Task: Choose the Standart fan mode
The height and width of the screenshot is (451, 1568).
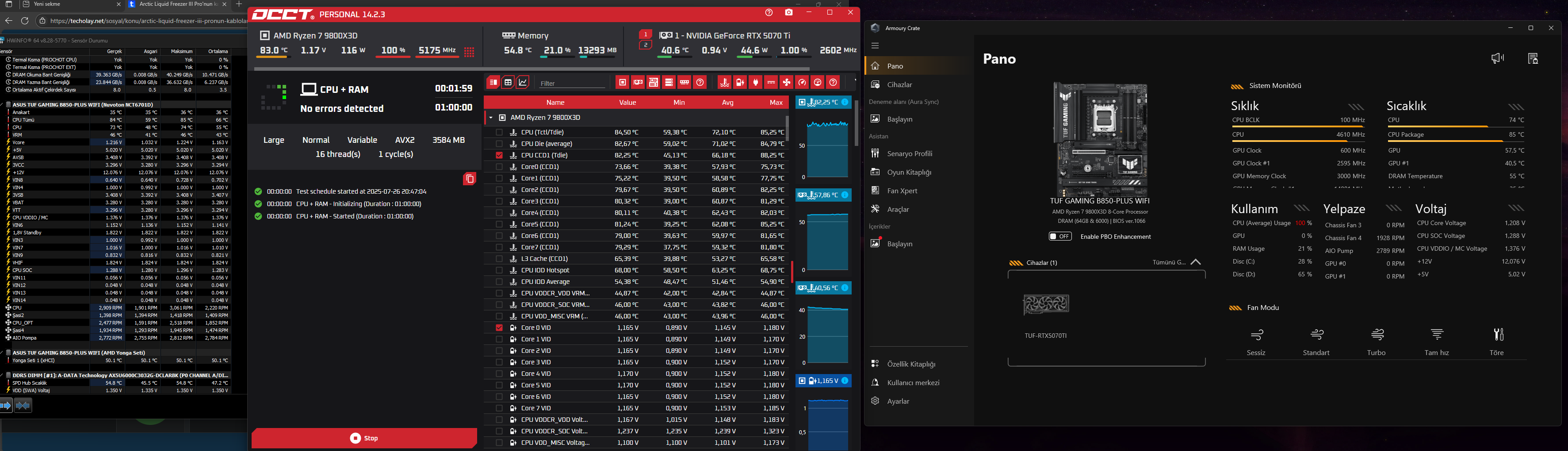Action: [x=1316, y=341]
